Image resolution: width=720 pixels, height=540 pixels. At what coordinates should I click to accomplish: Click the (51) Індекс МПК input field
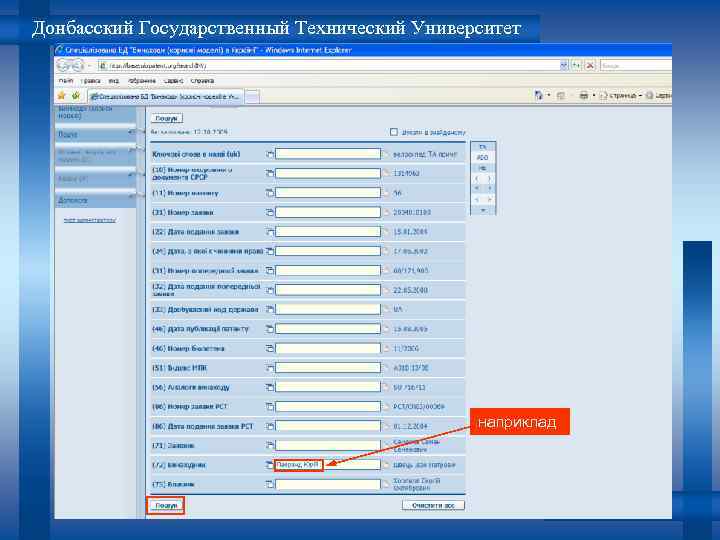pos(328,368)
